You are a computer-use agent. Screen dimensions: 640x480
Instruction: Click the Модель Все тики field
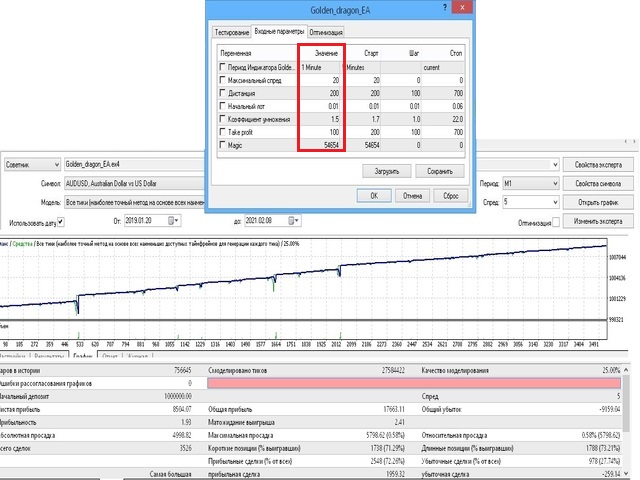135,202
